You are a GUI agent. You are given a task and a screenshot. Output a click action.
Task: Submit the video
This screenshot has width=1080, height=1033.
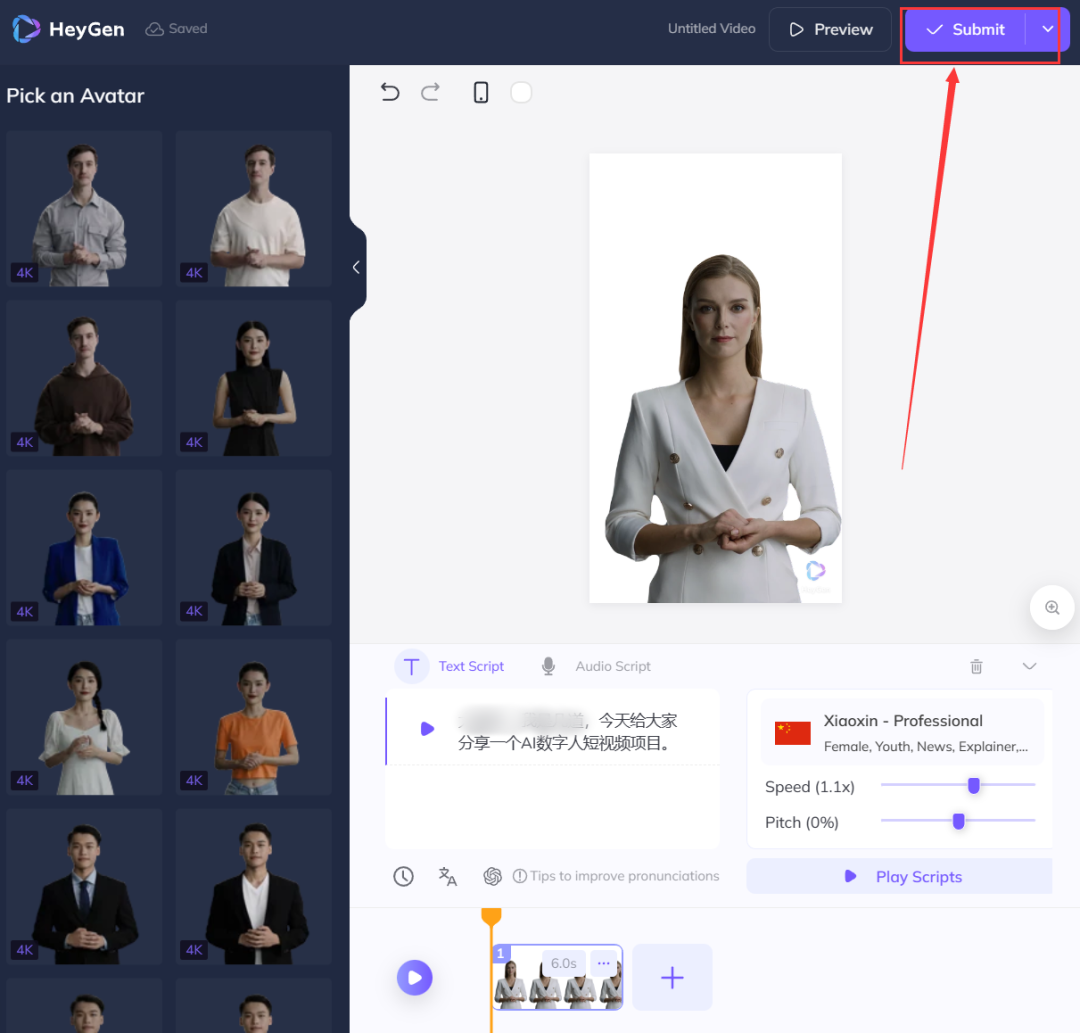click(965, 30)
